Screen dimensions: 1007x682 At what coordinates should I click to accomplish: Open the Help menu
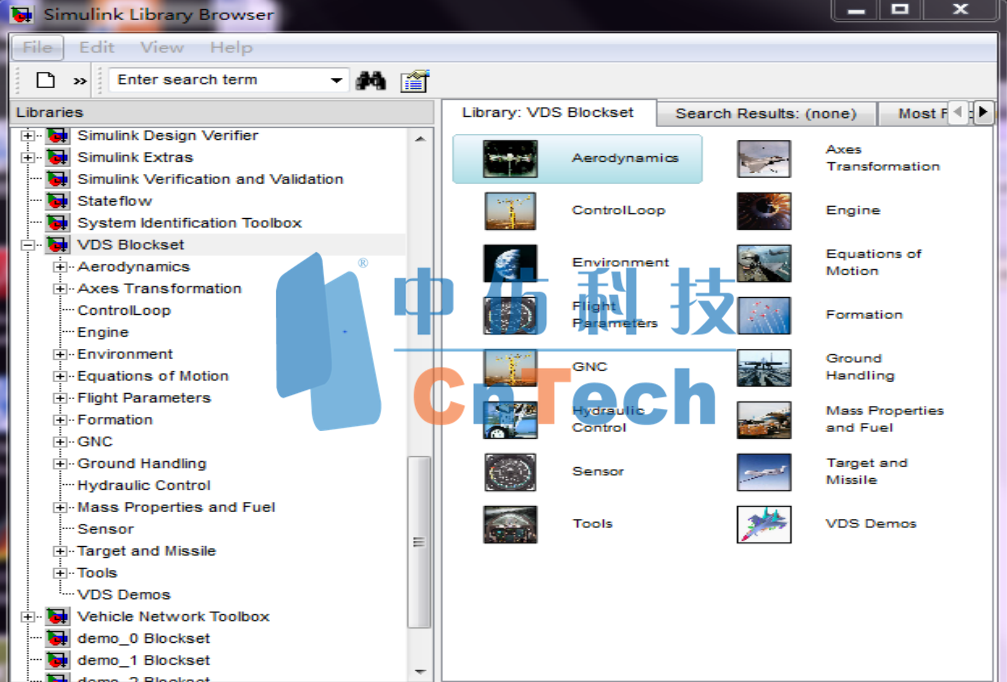pyautogui.click(x=231, y=48)
